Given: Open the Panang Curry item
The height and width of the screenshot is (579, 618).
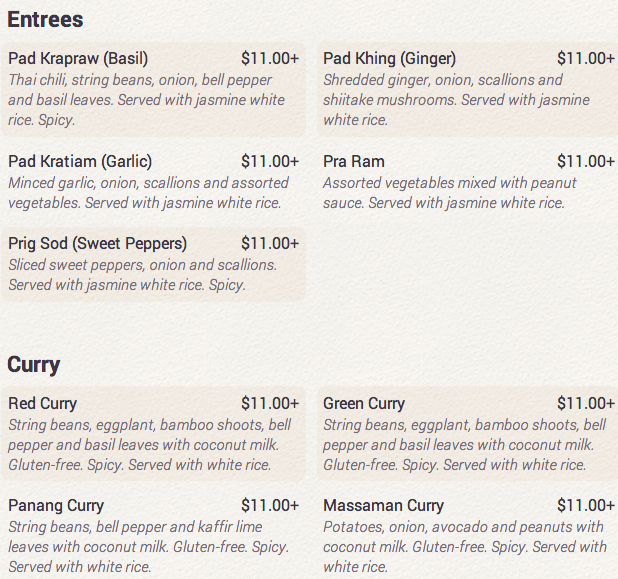Looking at the screenshot, I should pyautogui.click(x=153, y=535).
